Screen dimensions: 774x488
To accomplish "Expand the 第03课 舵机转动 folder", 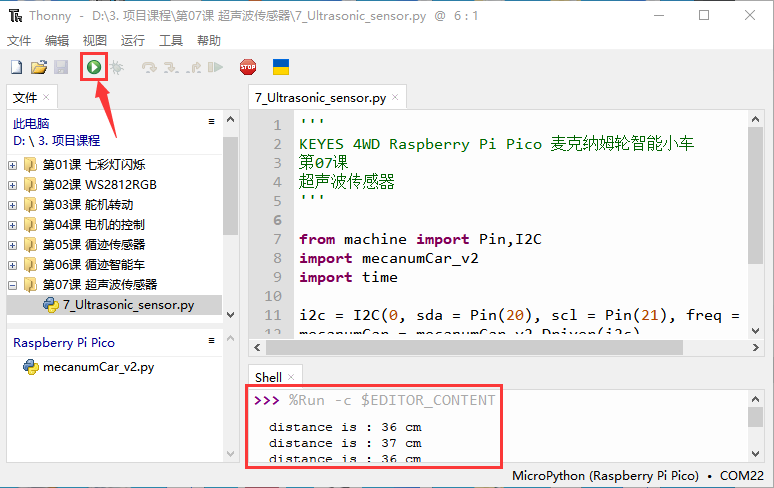I will (x=13, y=205).
